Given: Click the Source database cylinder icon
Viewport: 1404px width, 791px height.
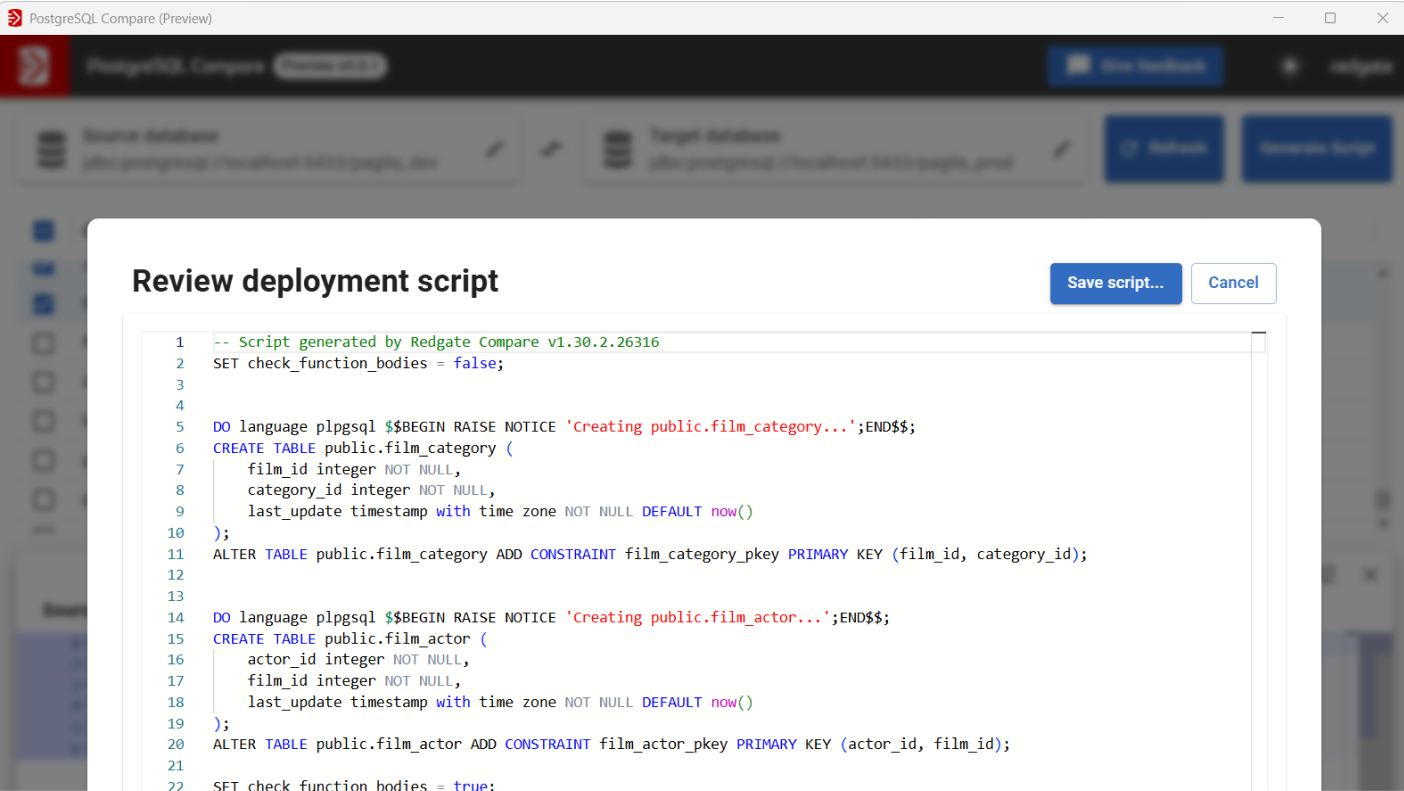Looking at the screenshot, I should tap(51, 149).
